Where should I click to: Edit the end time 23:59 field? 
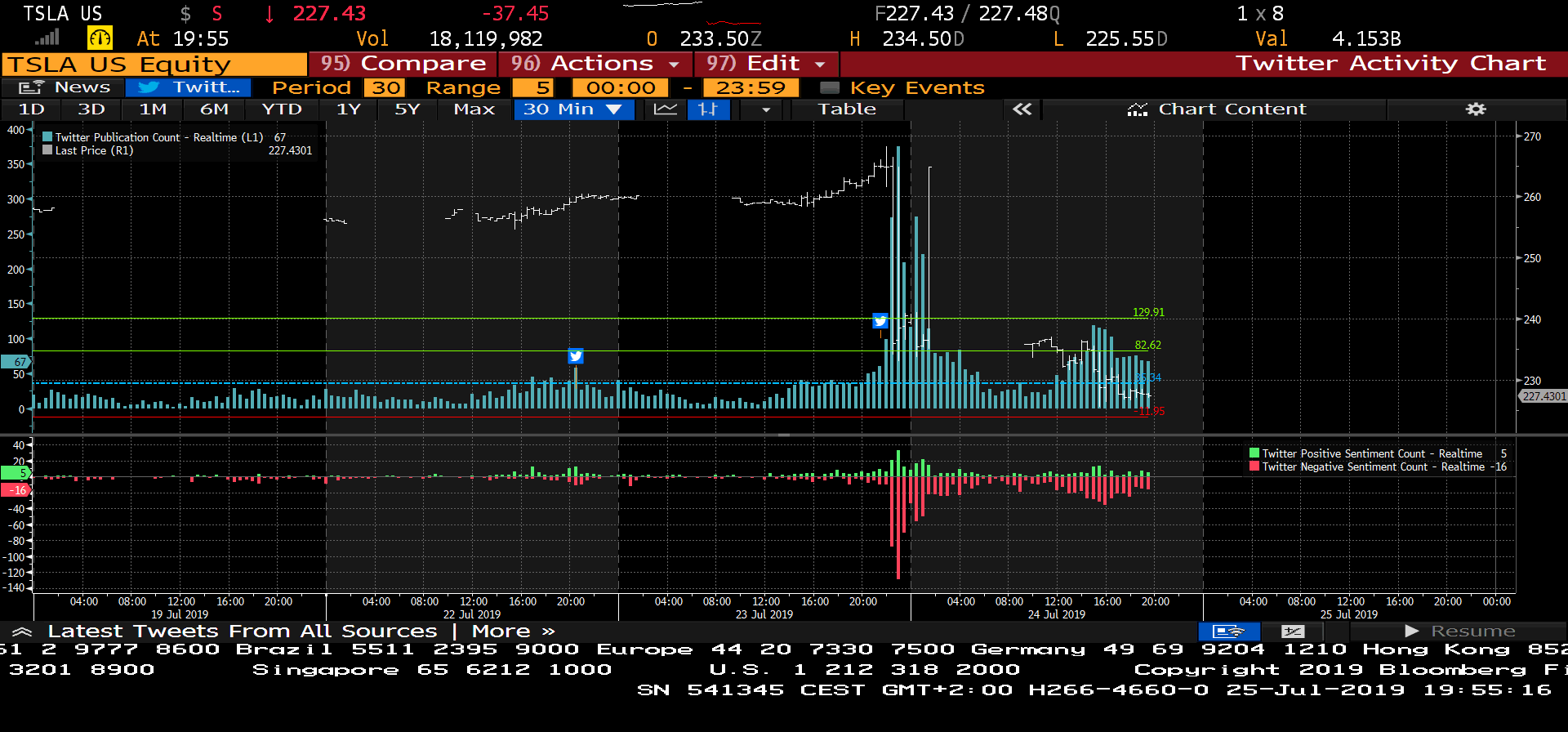(x=751, y=88)
